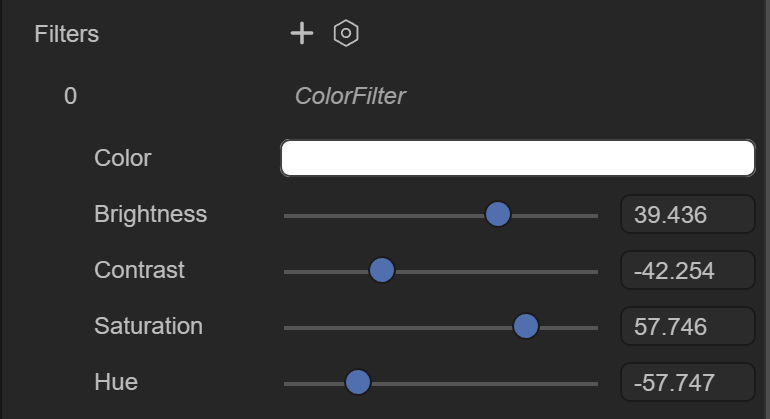Select the ColorFilter entry
770x419 pixels.
tap(350, 96)
